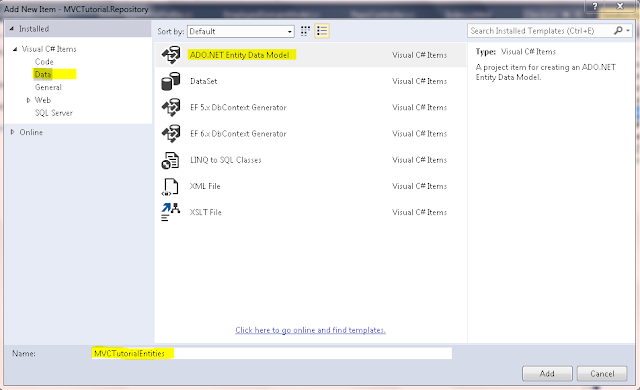Close the Add New Item dialog

point(620,6)
